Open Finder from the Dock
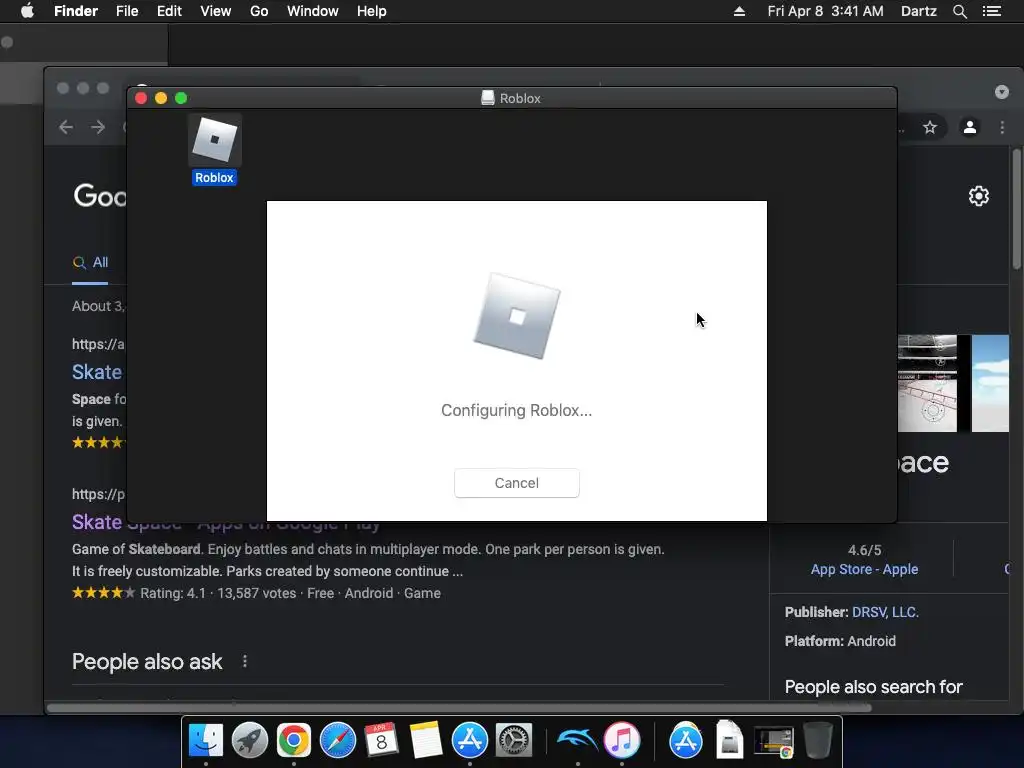 pos(206,741)
